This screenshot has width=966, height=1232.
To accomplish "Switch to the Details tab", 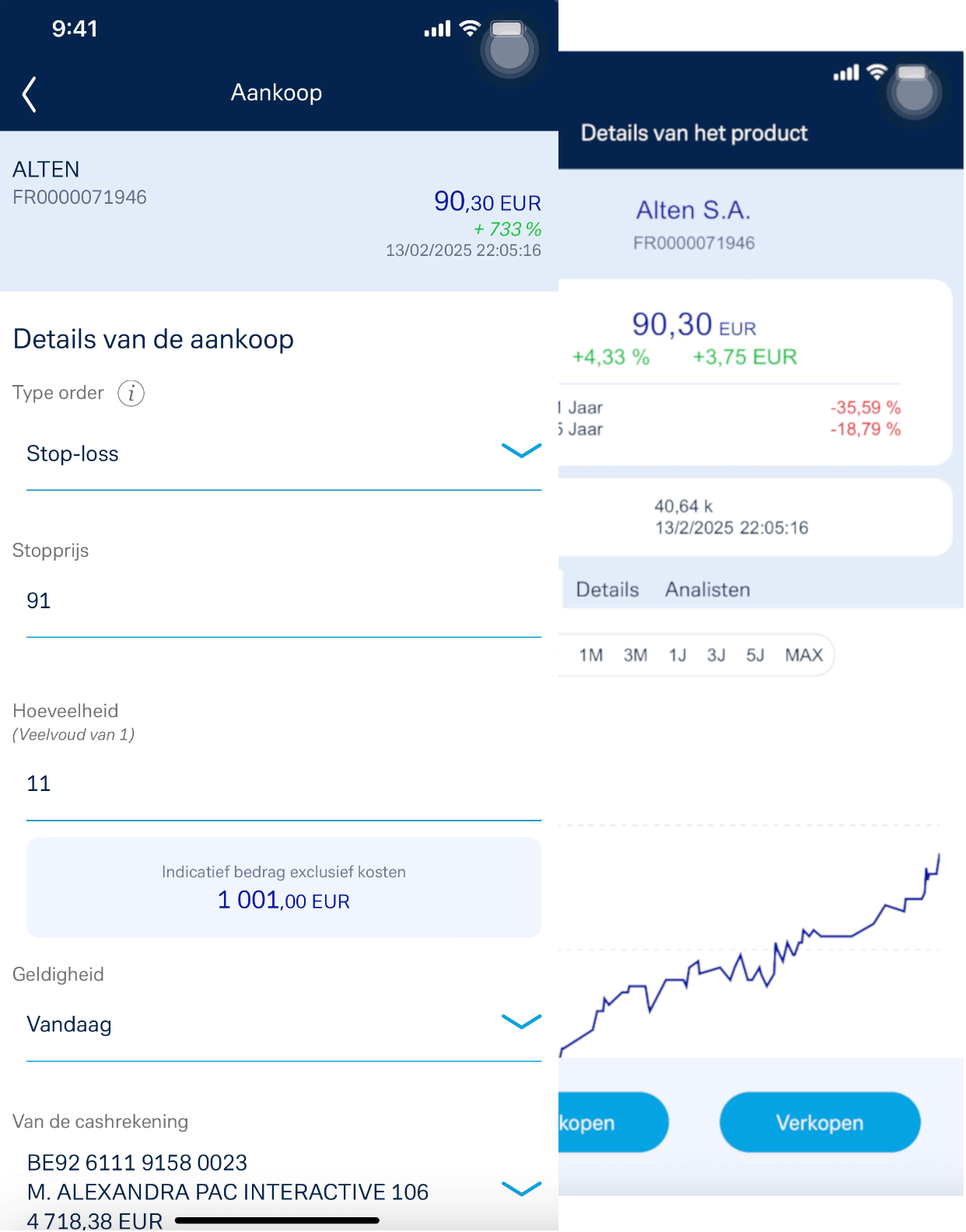I will click(x=607, y=590).
